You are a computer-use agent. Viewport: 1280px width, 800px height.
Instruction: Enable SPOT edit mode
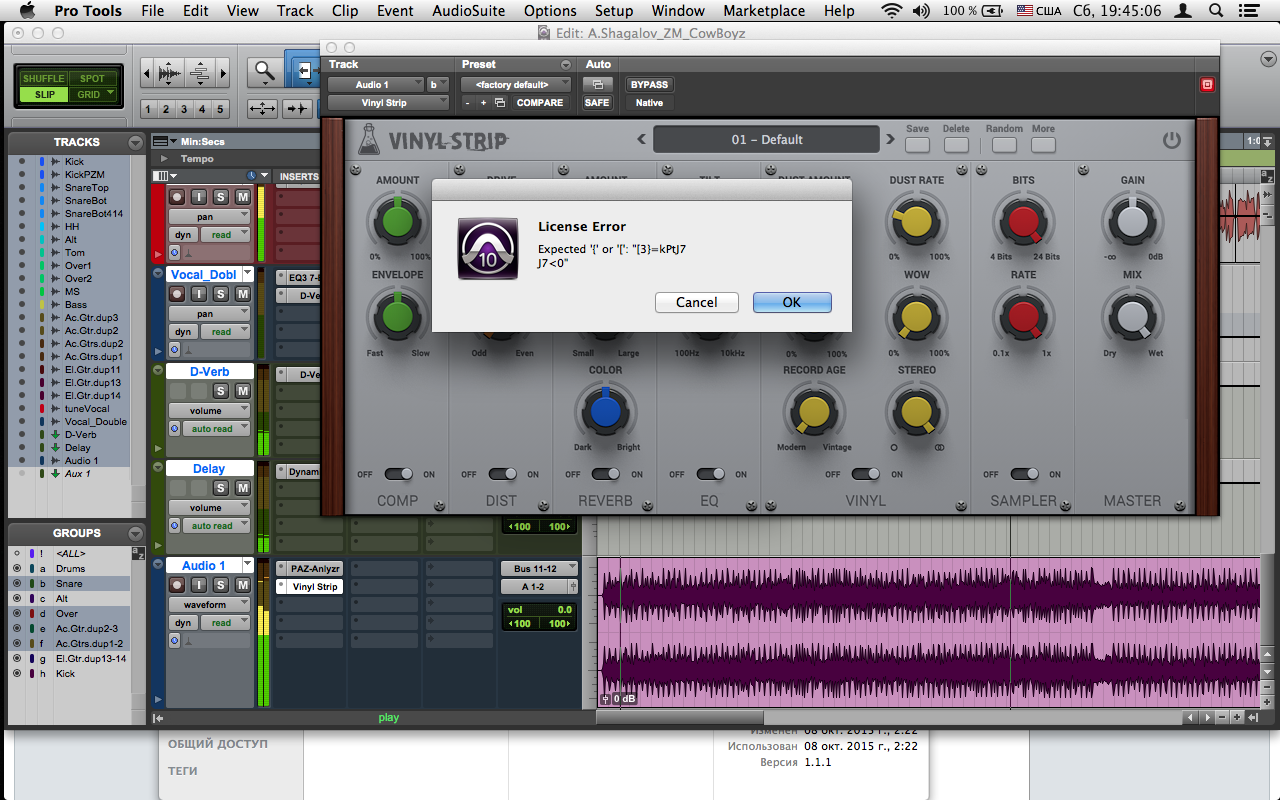[x=92, y=78]
